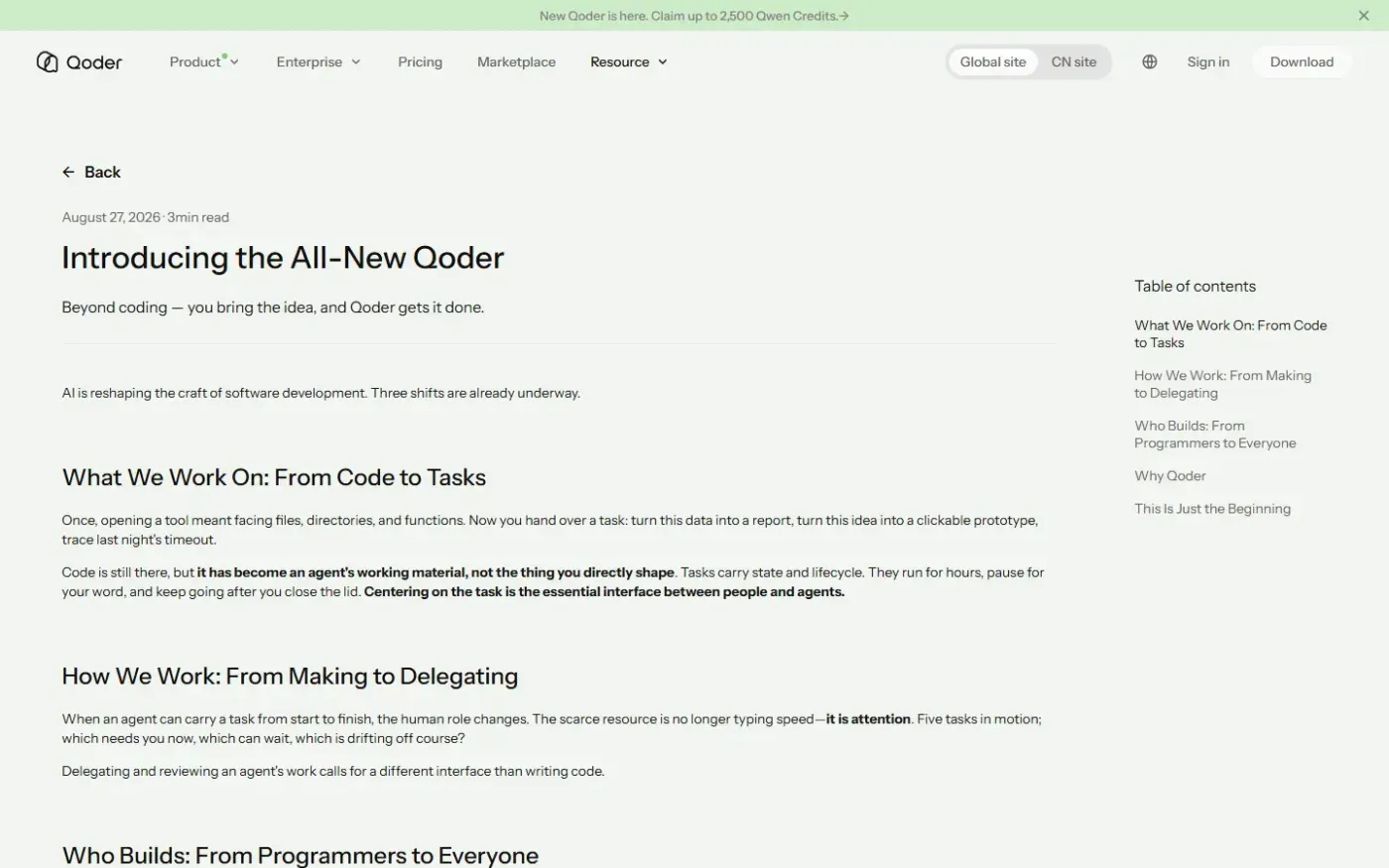This screenshot has height=868, width=1389.
Task: Click the Qoder logo icon
Action: [x=47, y=62]
